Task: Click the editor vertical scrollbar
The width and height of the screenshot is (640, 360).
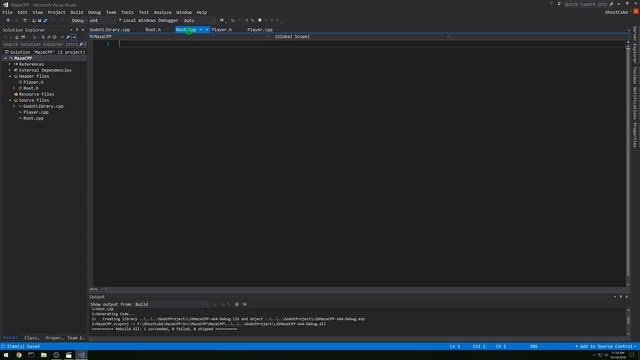Action: click(x=628, y=163)
